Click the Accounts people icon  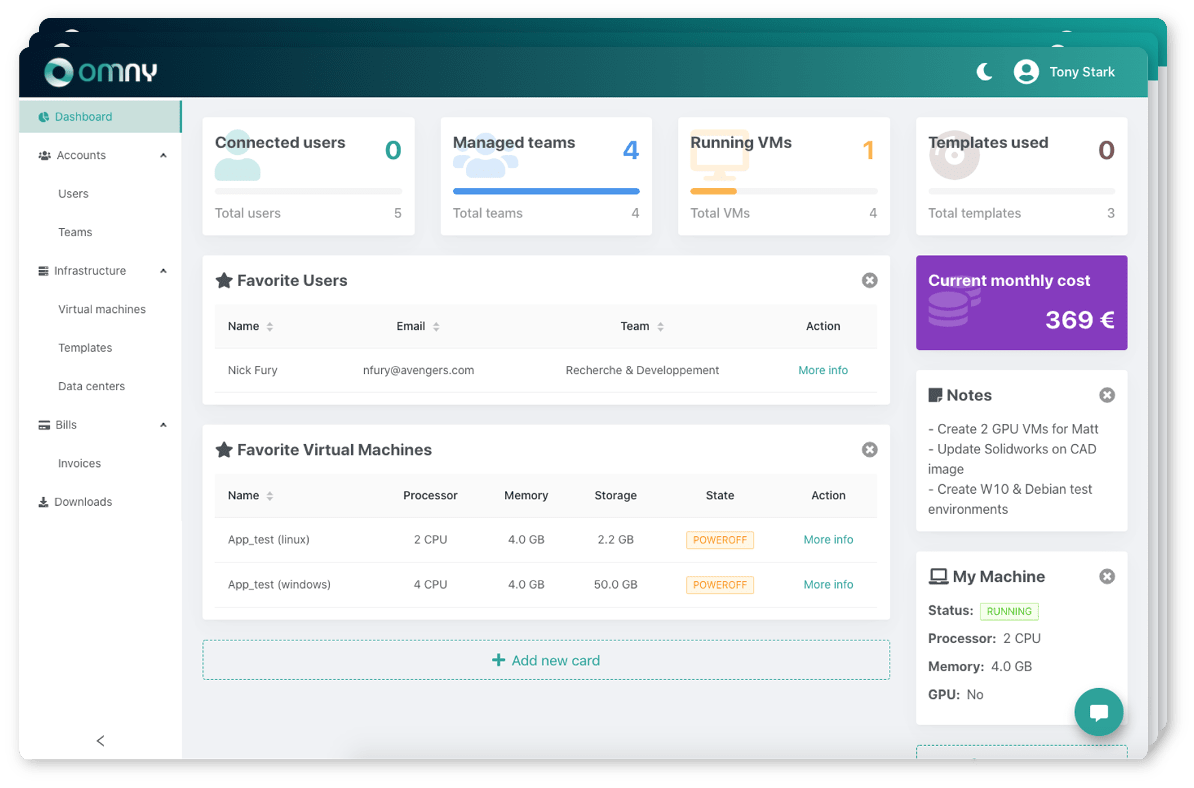pos(44,155)
